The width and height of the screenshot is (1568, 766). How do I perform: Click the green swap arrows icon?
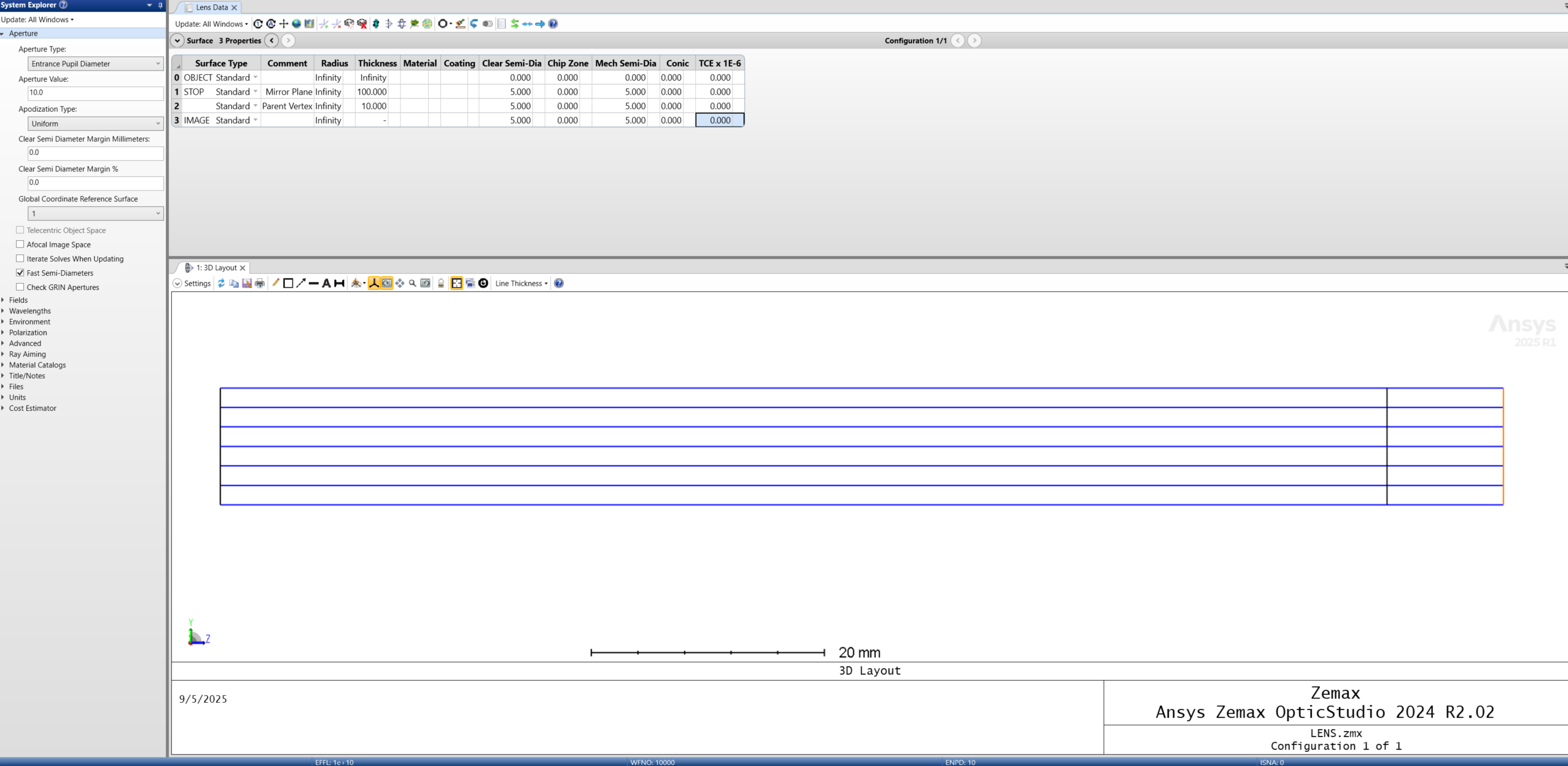pyautogui.click(x=515, y=24)
